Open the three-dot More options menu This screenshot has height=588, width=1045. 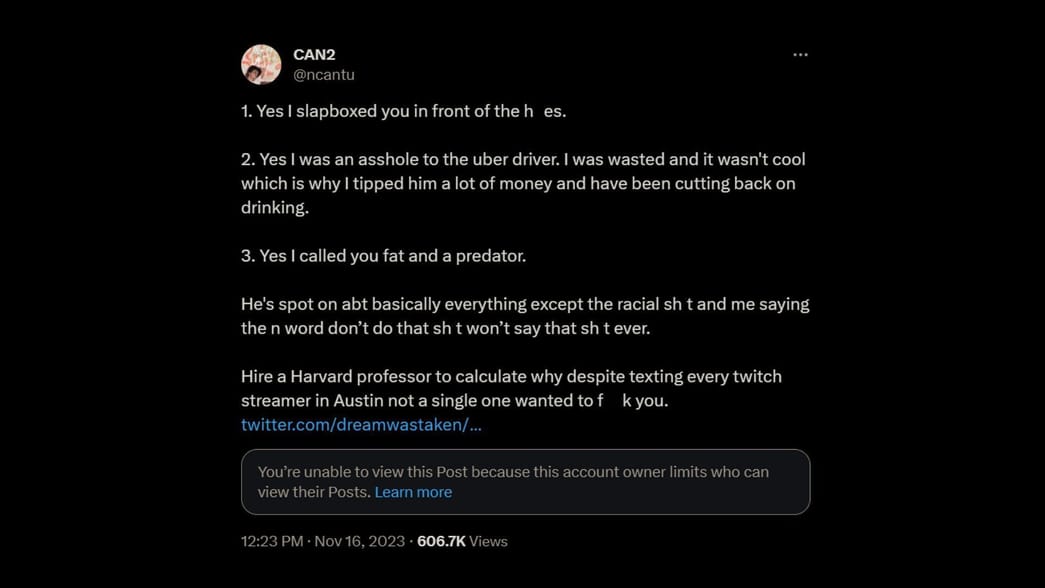pyautogui.click(x=800, y=55)
